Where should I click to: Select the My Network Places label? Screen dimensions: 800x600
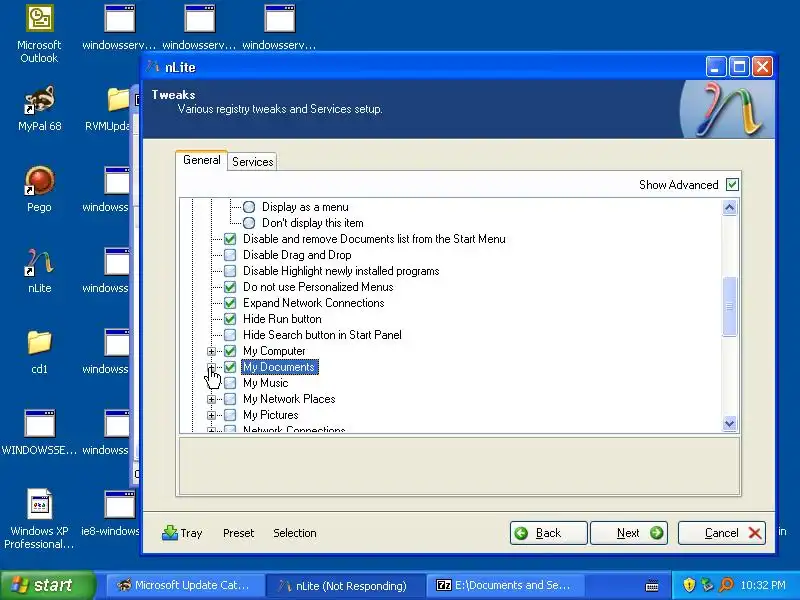click(289, 399)
